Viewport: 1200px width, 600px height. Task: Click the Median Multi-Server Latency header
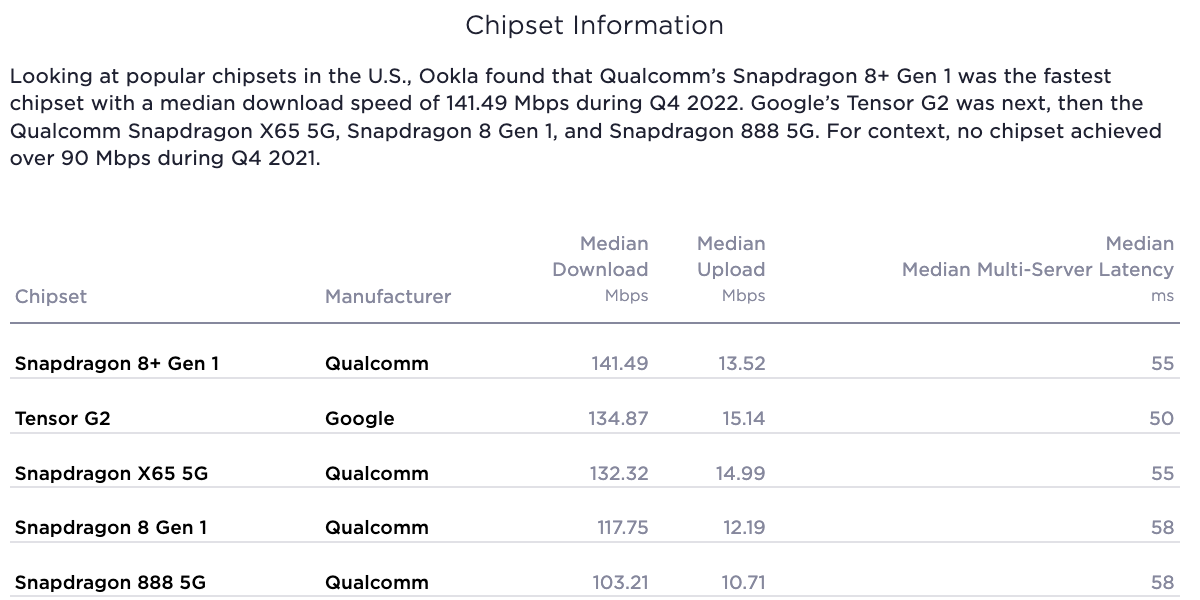pyautogui.click(x=1038, y=269)
